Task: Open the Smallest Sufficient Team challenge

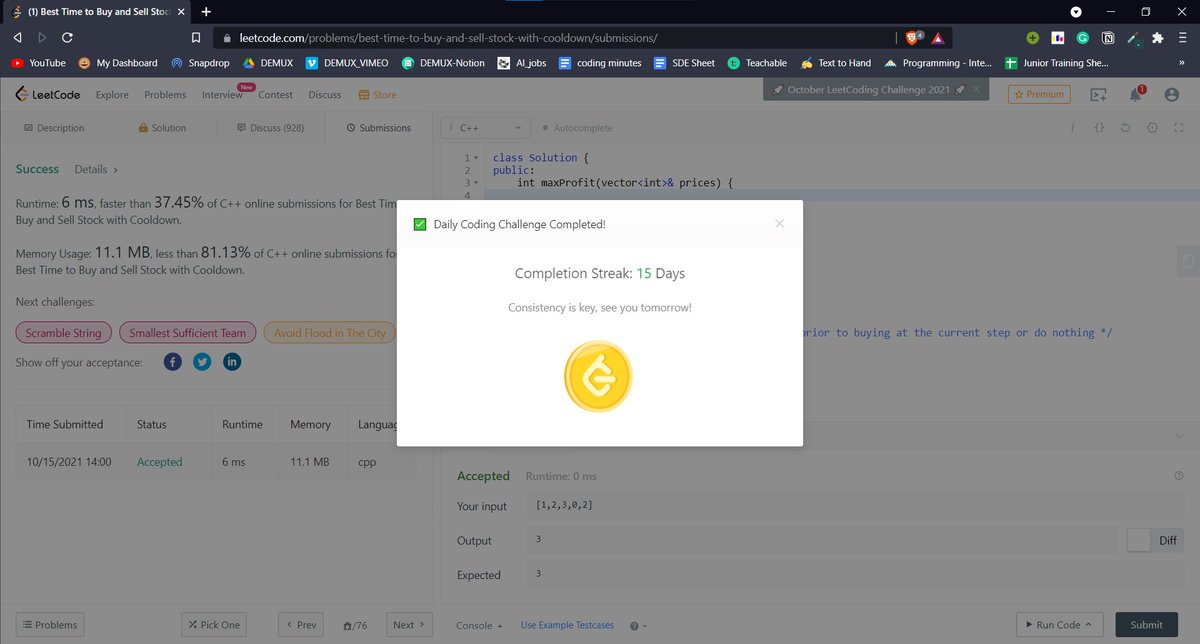Action: tap(188, 333)
